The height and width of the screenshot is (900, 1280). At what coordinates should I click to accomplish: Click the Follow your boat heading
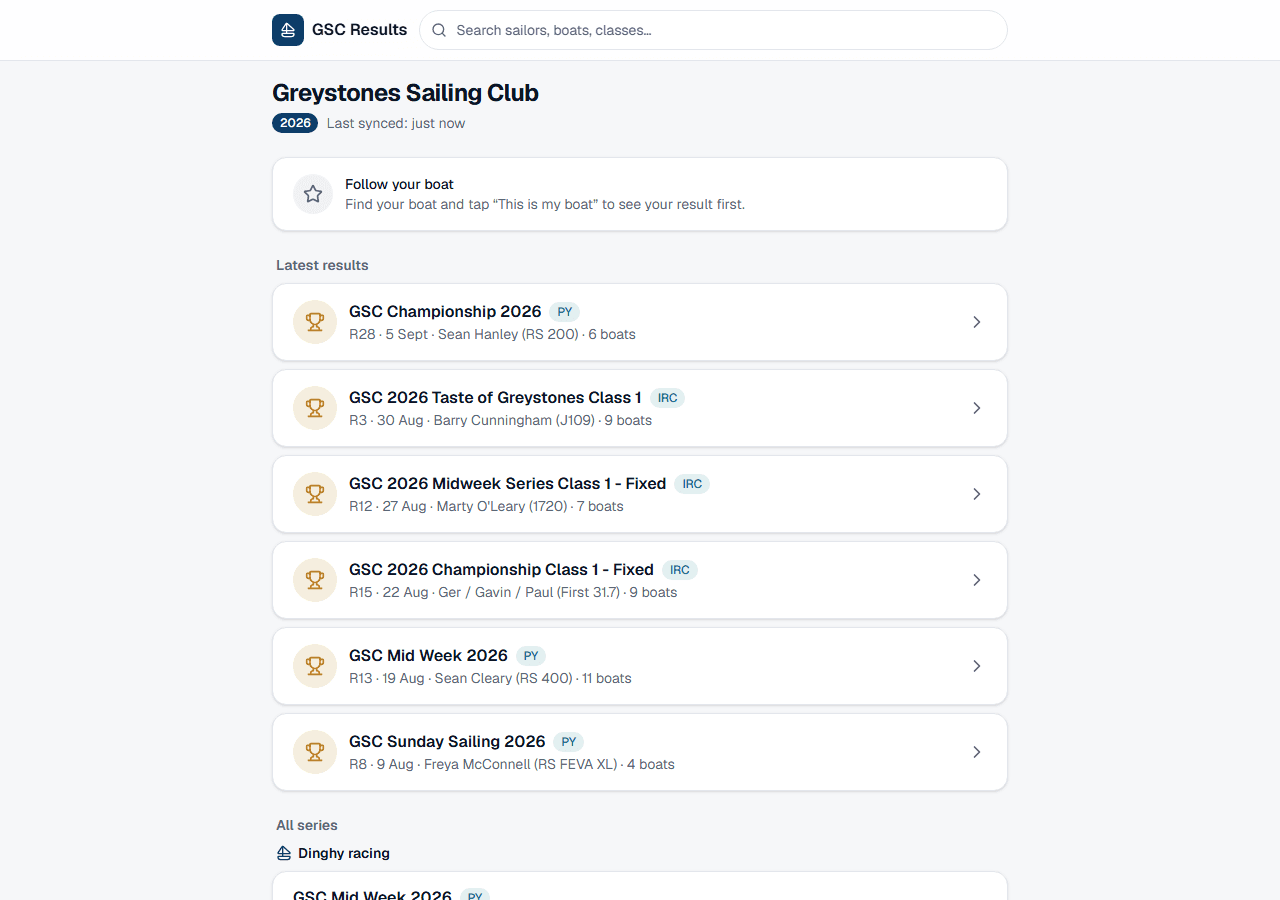[x=399, y=184]
